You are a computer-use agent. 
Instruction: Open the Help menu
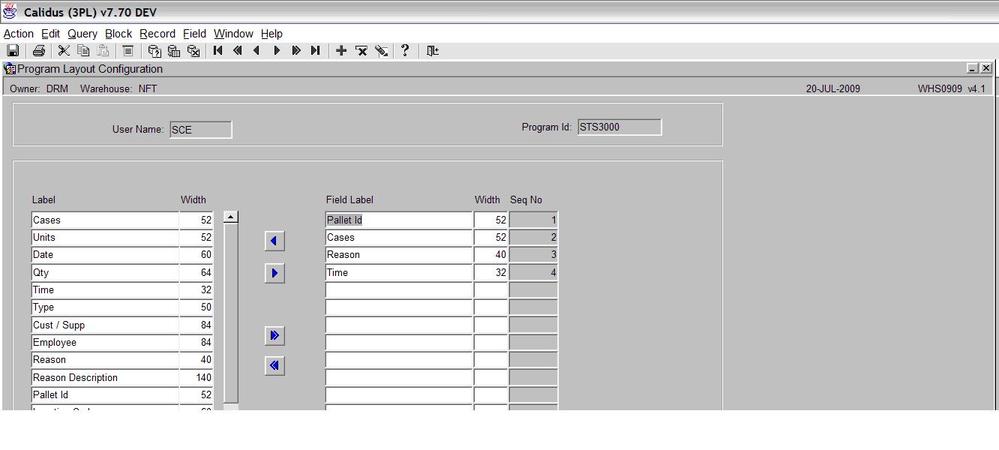click(271, 34)
